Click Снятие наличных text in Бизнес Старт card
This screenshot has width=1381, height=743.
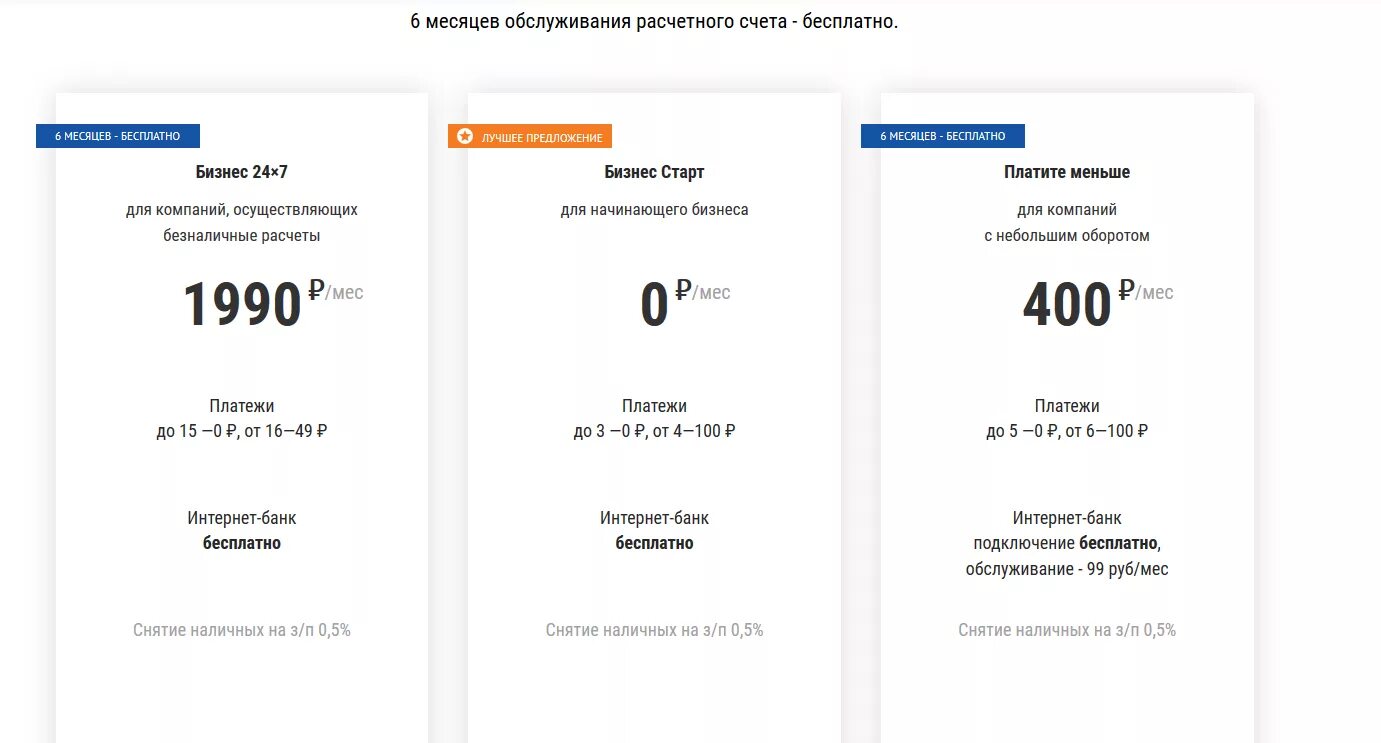click(654, 630)
